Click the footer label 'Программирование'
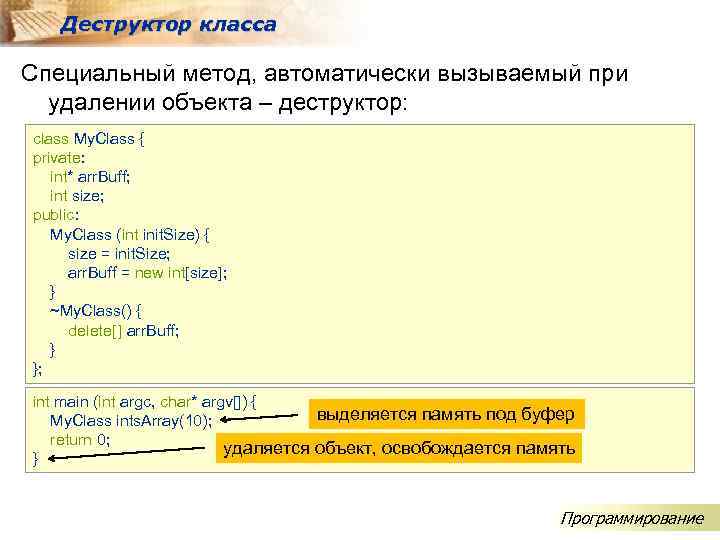 coord(632,519)
